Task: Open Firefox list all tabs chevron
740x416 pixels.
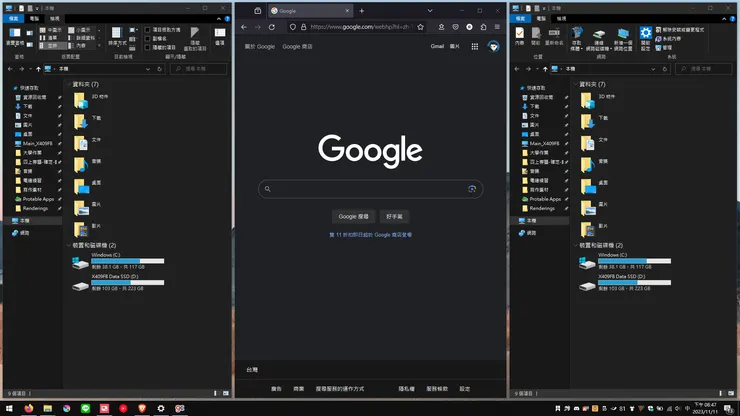Action: [x=430, y=10]
